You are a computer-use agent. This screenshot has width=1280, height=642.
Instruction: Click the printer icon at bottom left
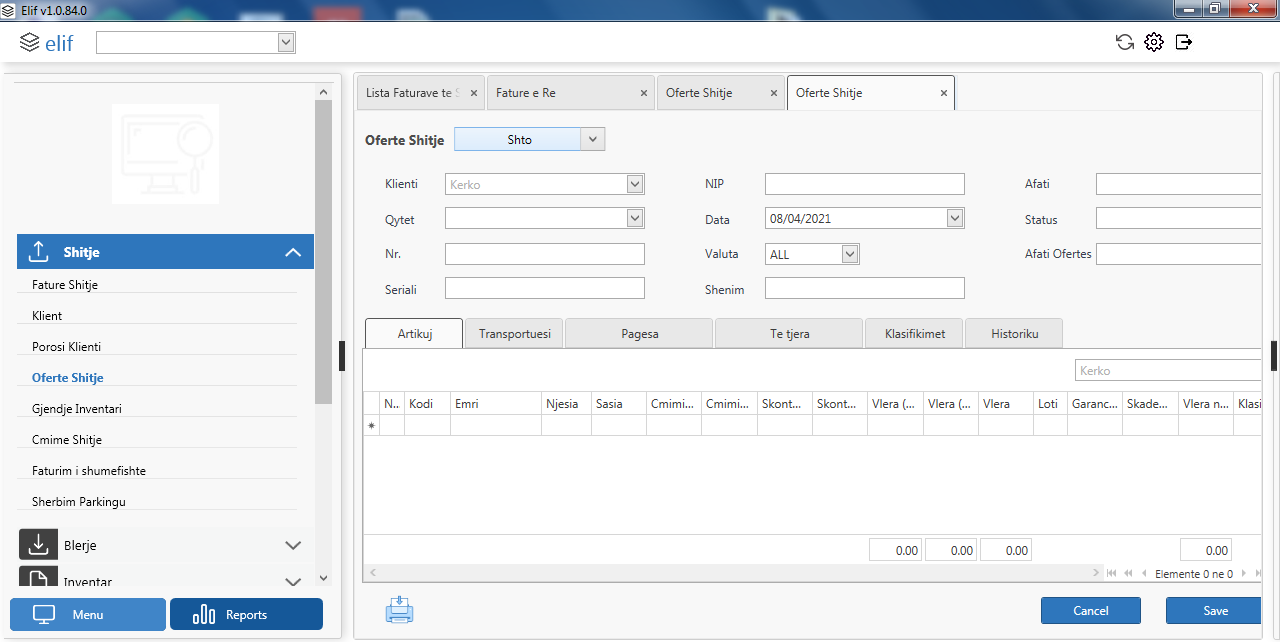tap(399, 610)
